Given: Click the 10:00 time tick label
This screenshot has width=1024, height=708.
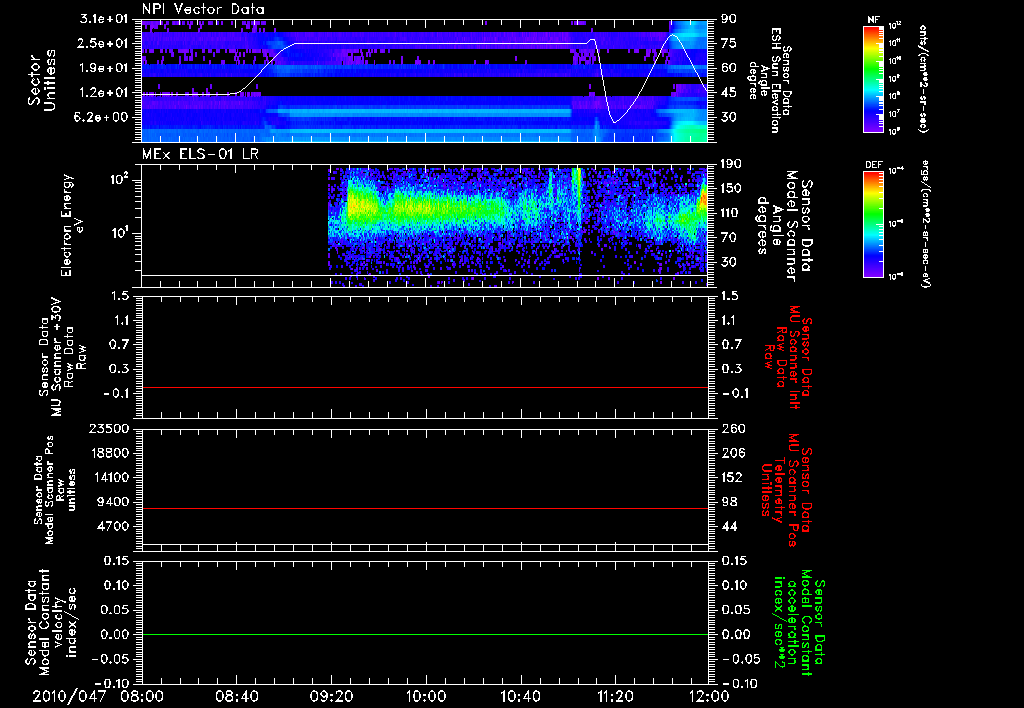Looking at the screenshot, I should (426, 696).
